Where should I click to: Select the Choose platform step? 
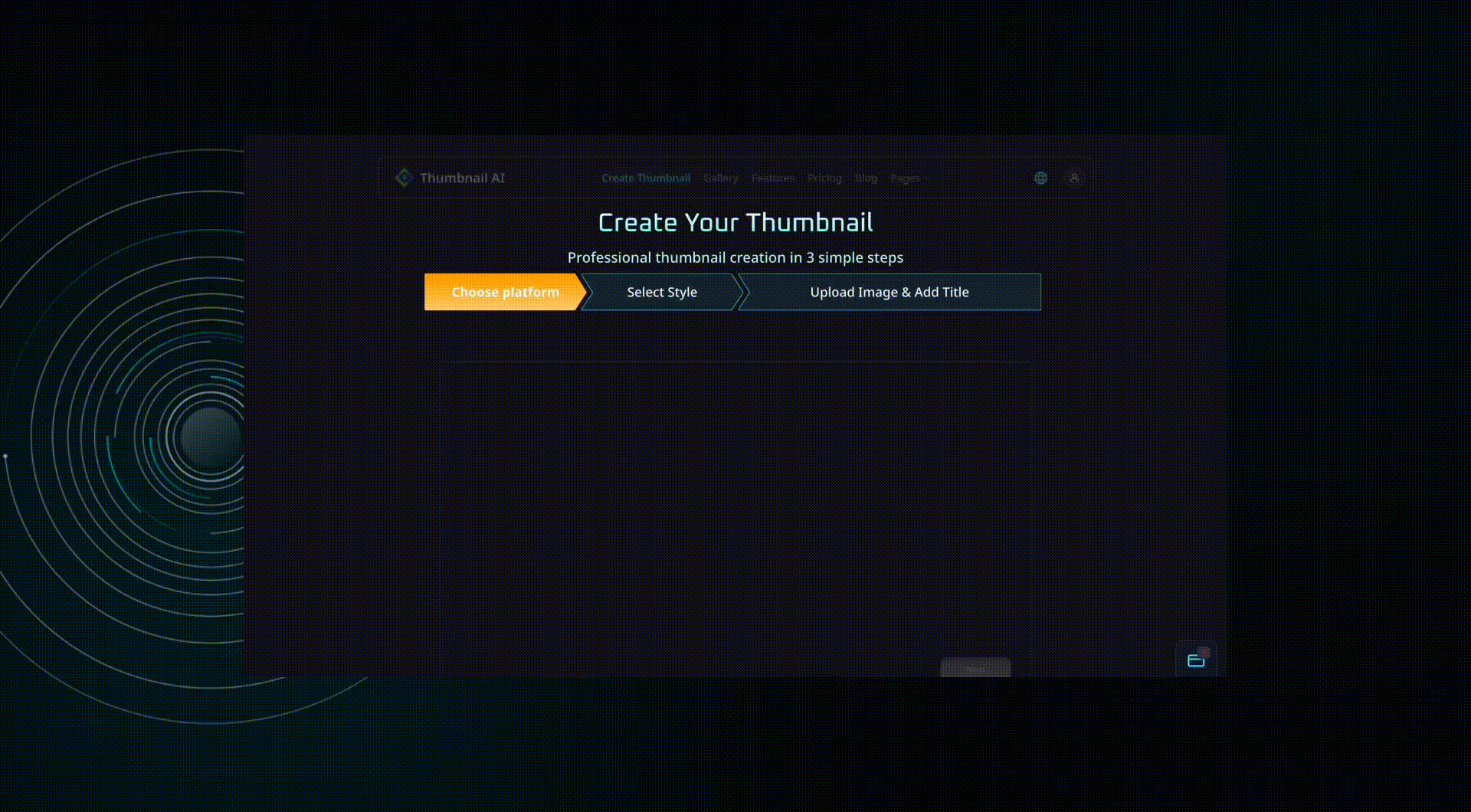point(504,292)
